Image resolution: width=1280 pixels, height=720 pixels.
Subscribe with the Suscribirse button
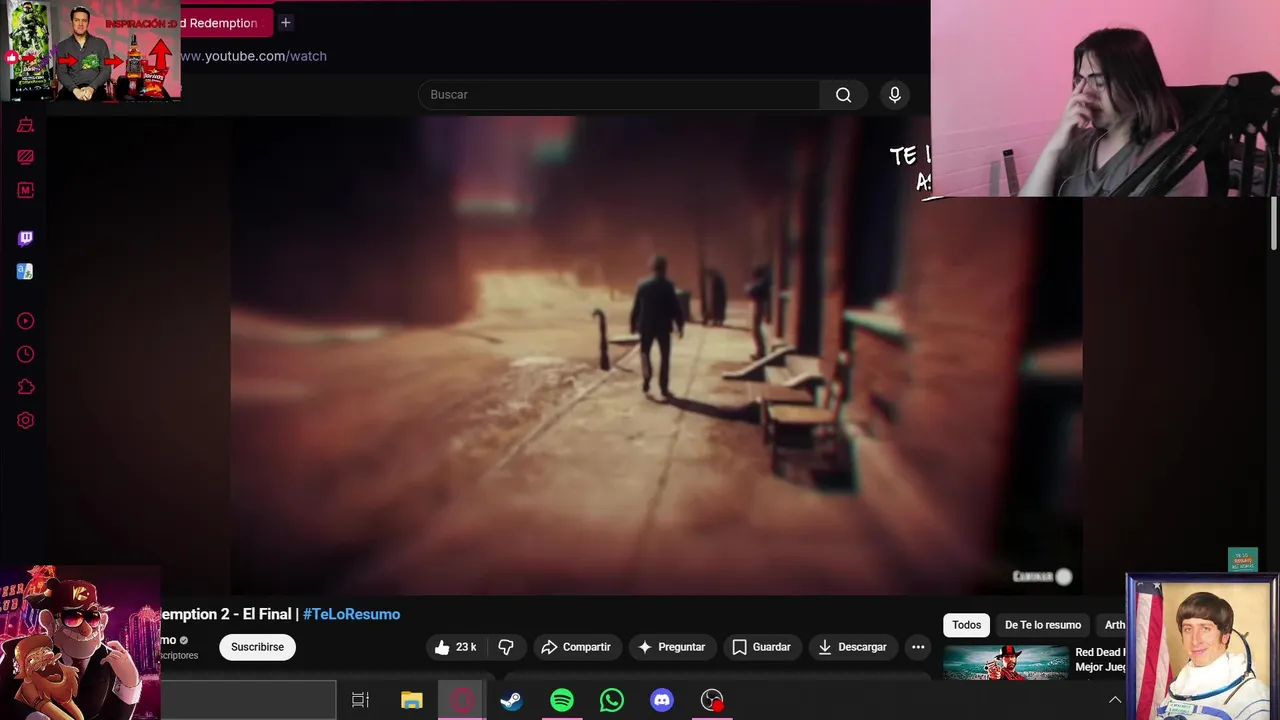pos(257,647)
